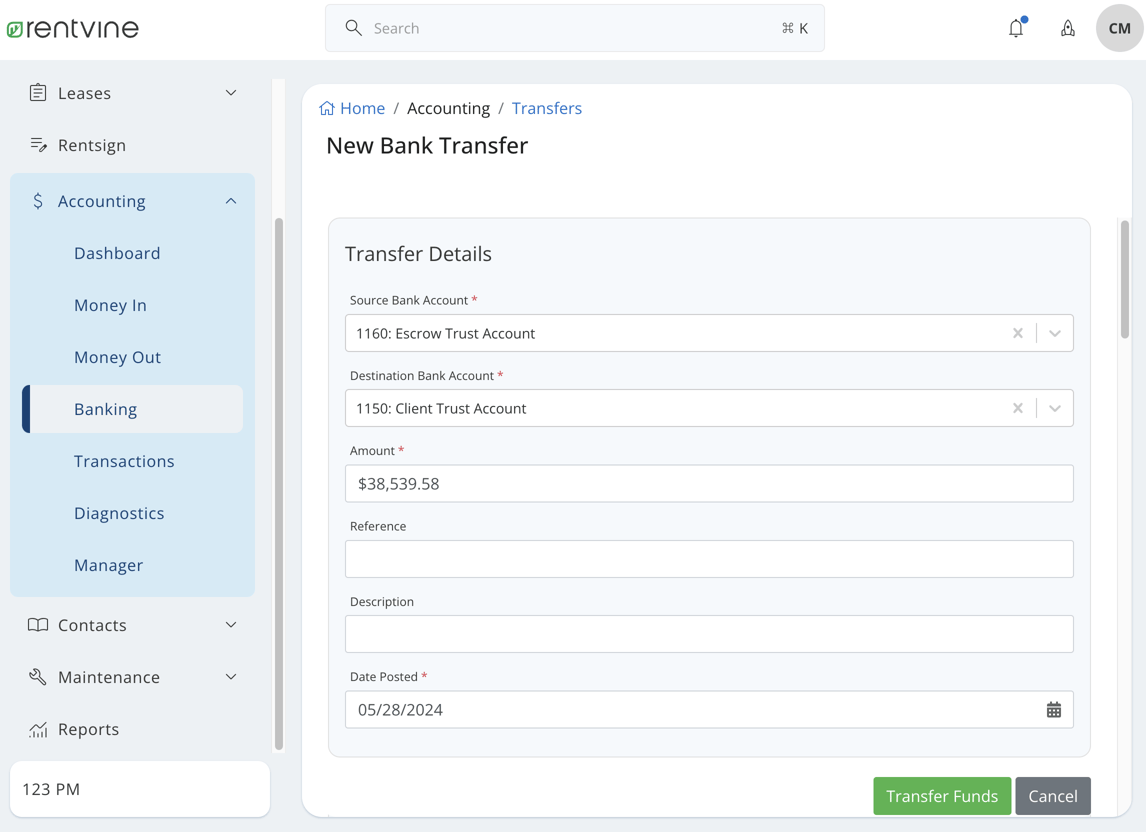
Task: Click the Leases sidebar icon
Action: (x=38, y=92)
